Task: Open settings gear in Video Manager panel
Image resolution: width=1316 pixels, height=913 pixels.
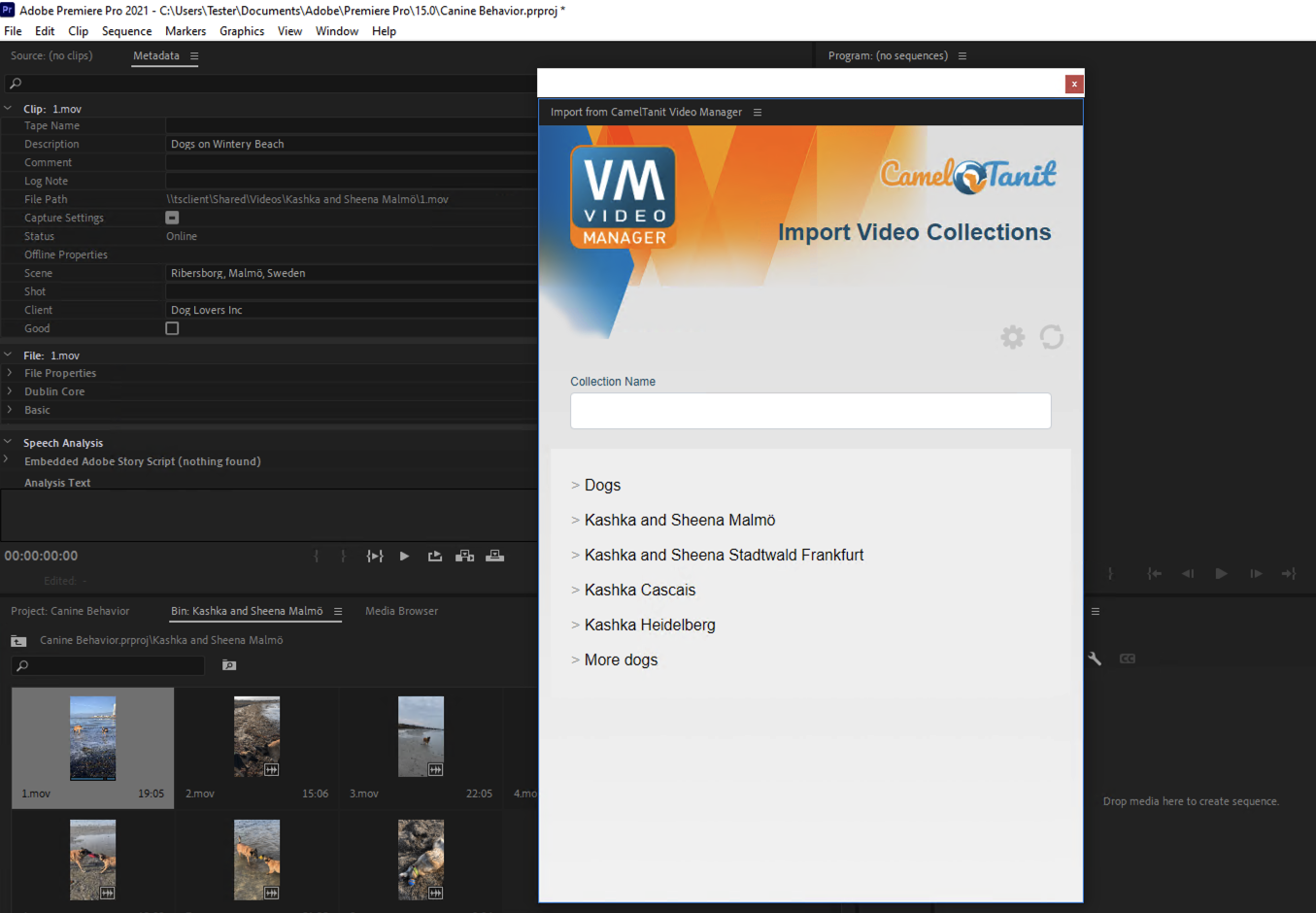Action: pyautogui.click(x=1013, y=337)
